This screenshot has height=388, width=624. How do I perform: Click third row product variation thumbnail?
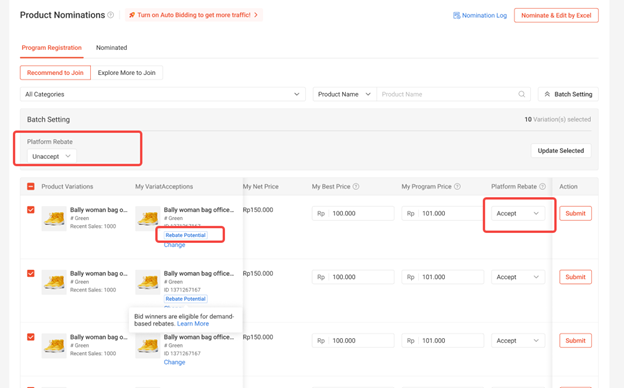pyautogui.click(x=54, y=346)
